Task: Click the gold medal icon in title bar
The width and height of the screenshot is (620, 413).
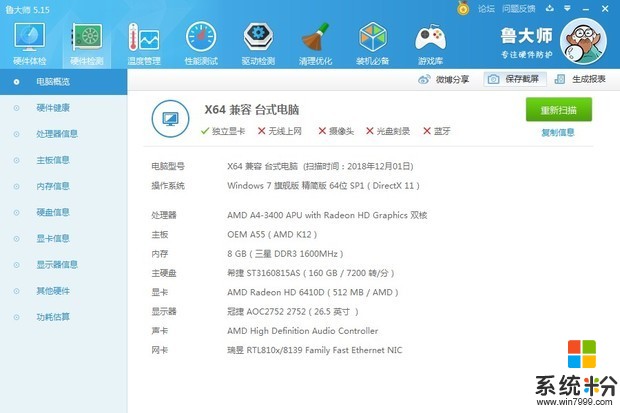Action: pyautogui.click(x=463, y=8)
